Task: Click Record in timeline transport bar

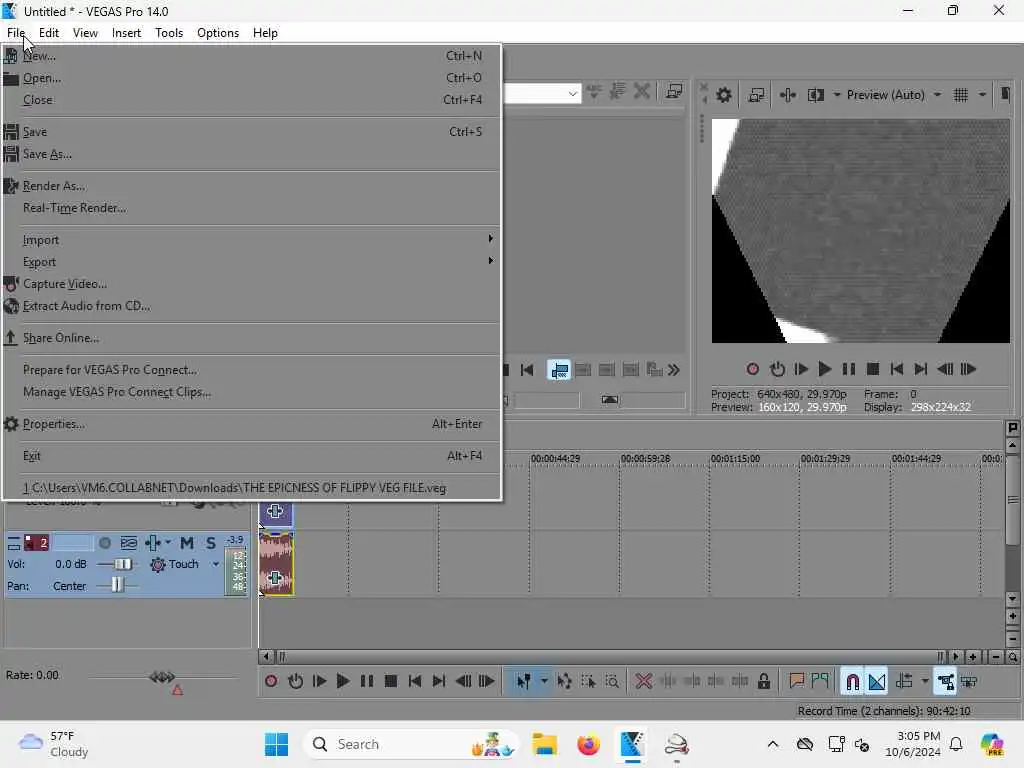Action: click(271, 682)
